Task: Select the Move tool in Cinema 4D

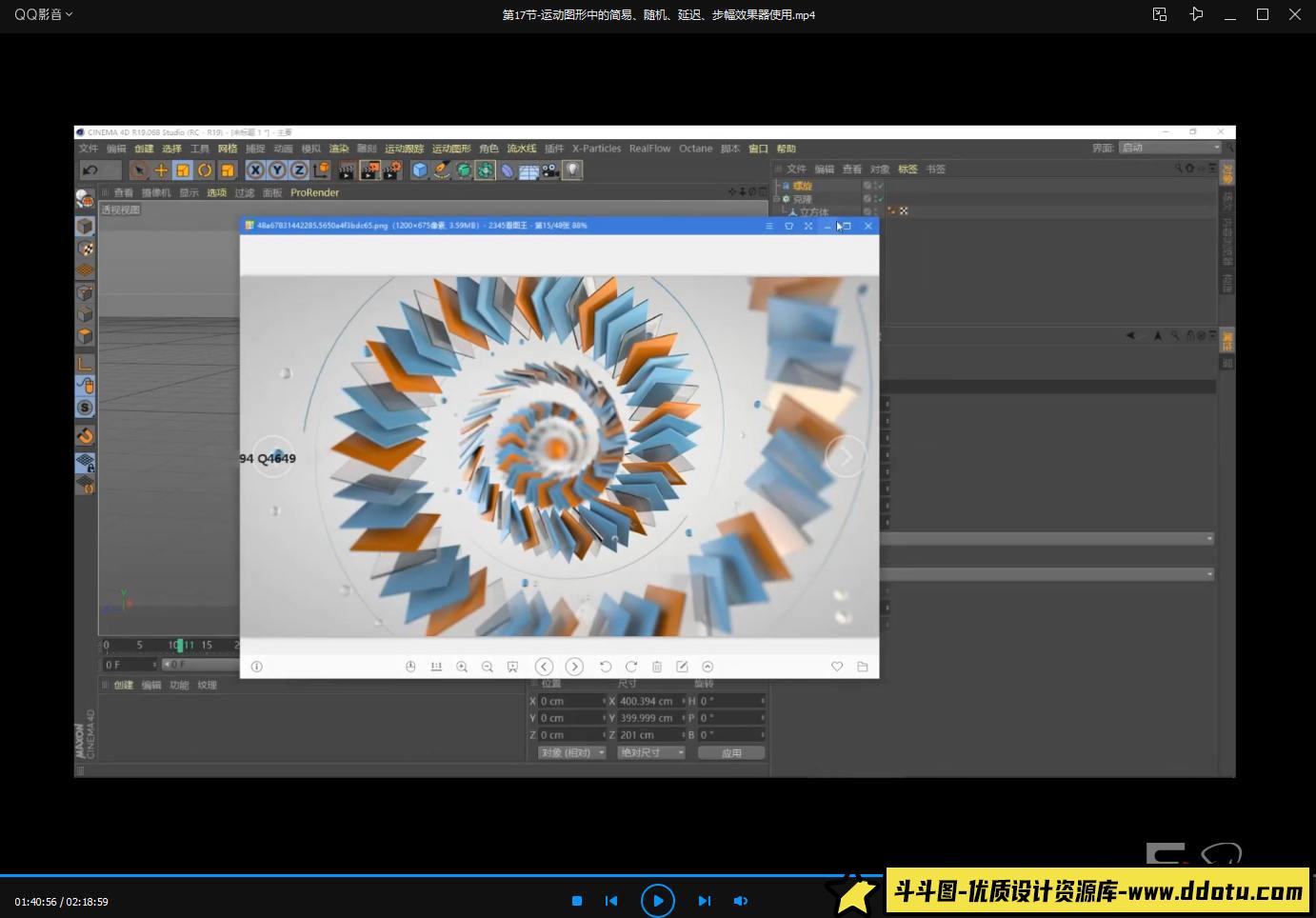Action: point(161,170)
